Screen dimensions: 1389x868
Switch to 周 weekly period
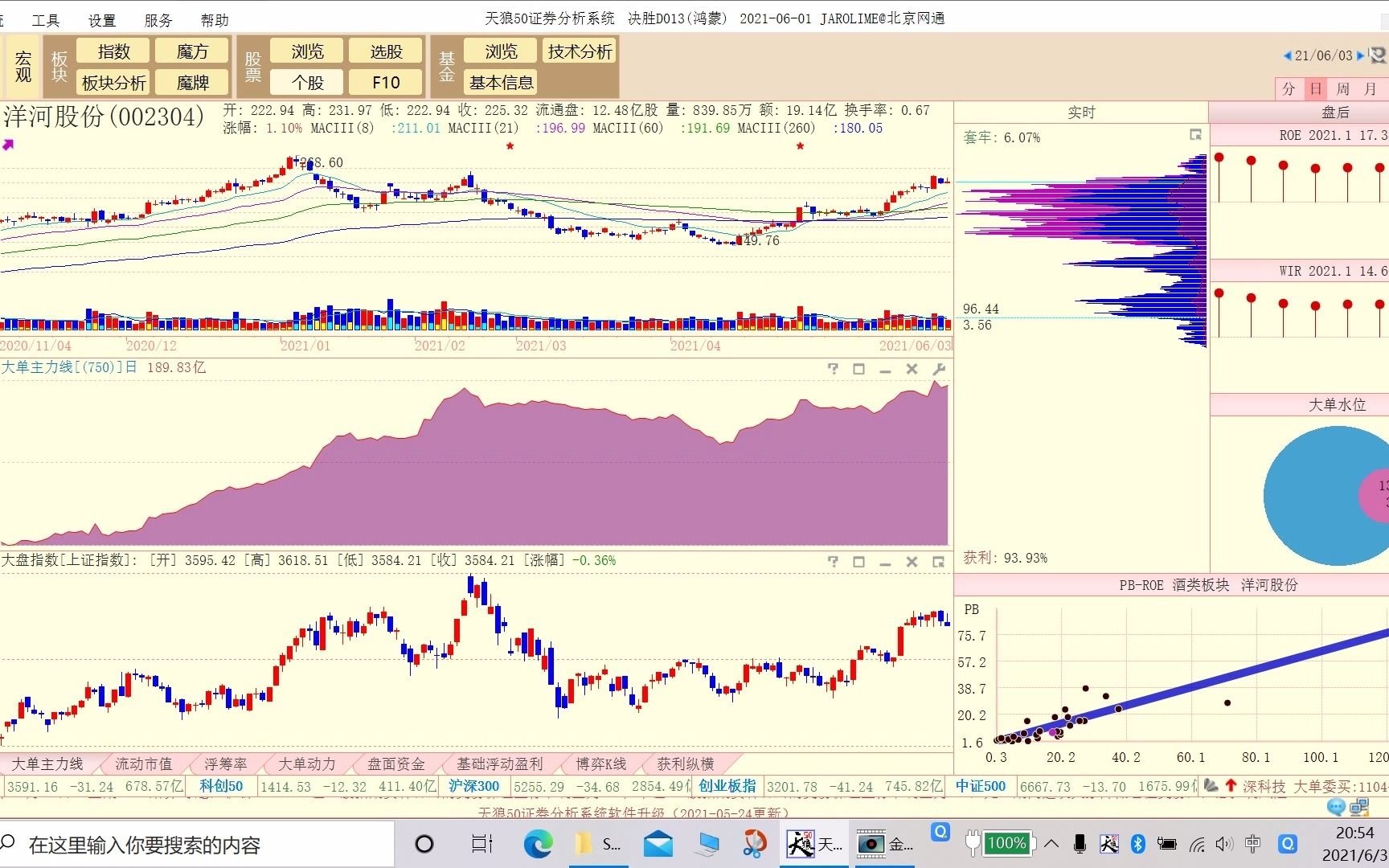click(1343, 88)
